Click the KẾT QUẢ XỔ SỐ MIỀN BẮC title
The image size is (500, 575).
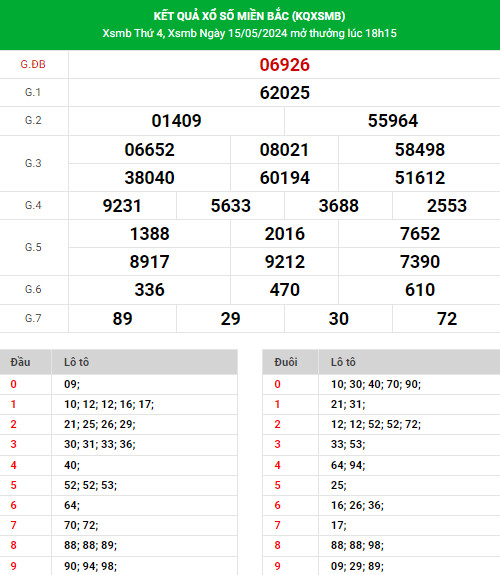point(249,16)
